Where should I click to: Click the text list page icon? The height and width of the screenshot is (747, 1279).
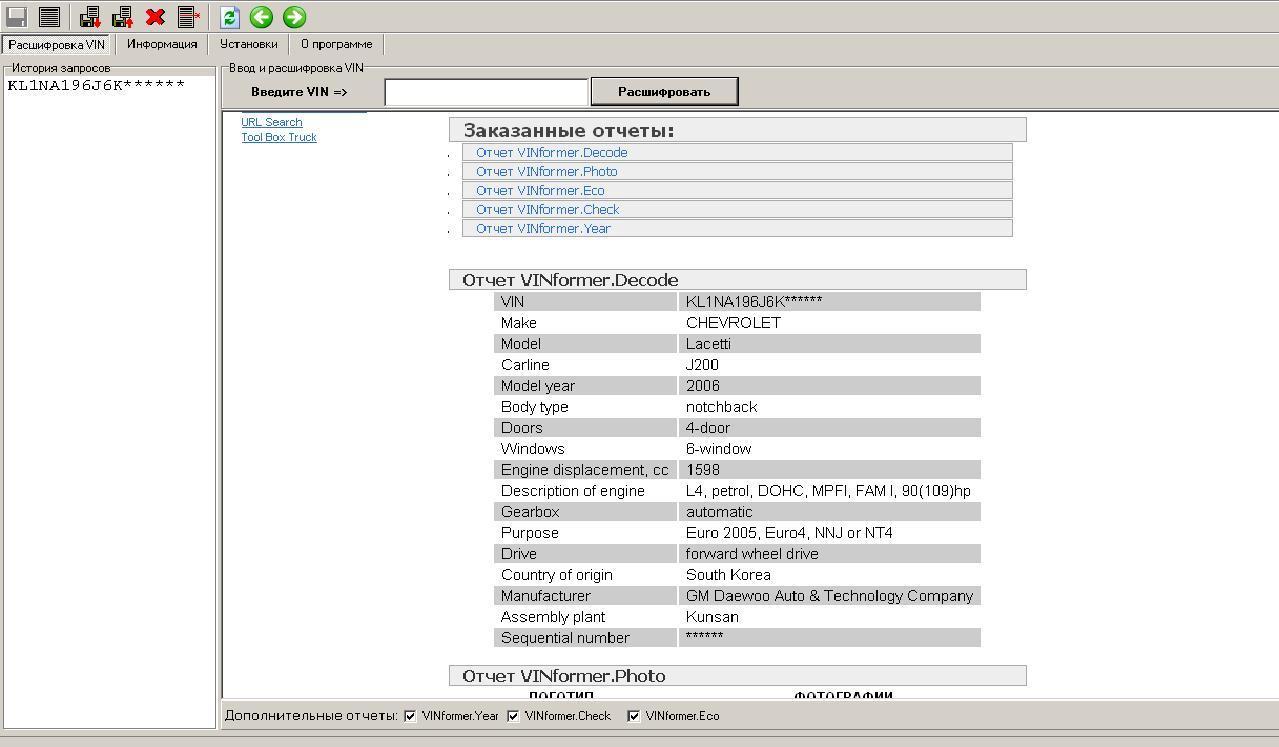click(x=49, y=17)
